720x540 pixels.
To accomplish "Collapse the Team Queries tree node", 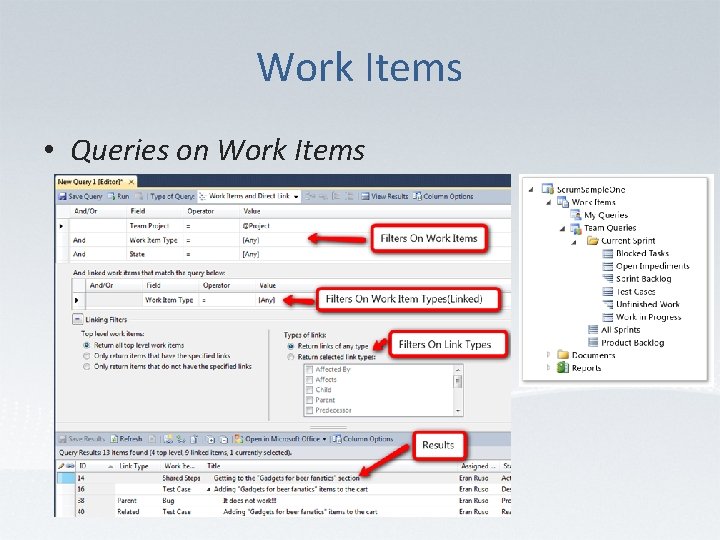I will pos(562,228).
